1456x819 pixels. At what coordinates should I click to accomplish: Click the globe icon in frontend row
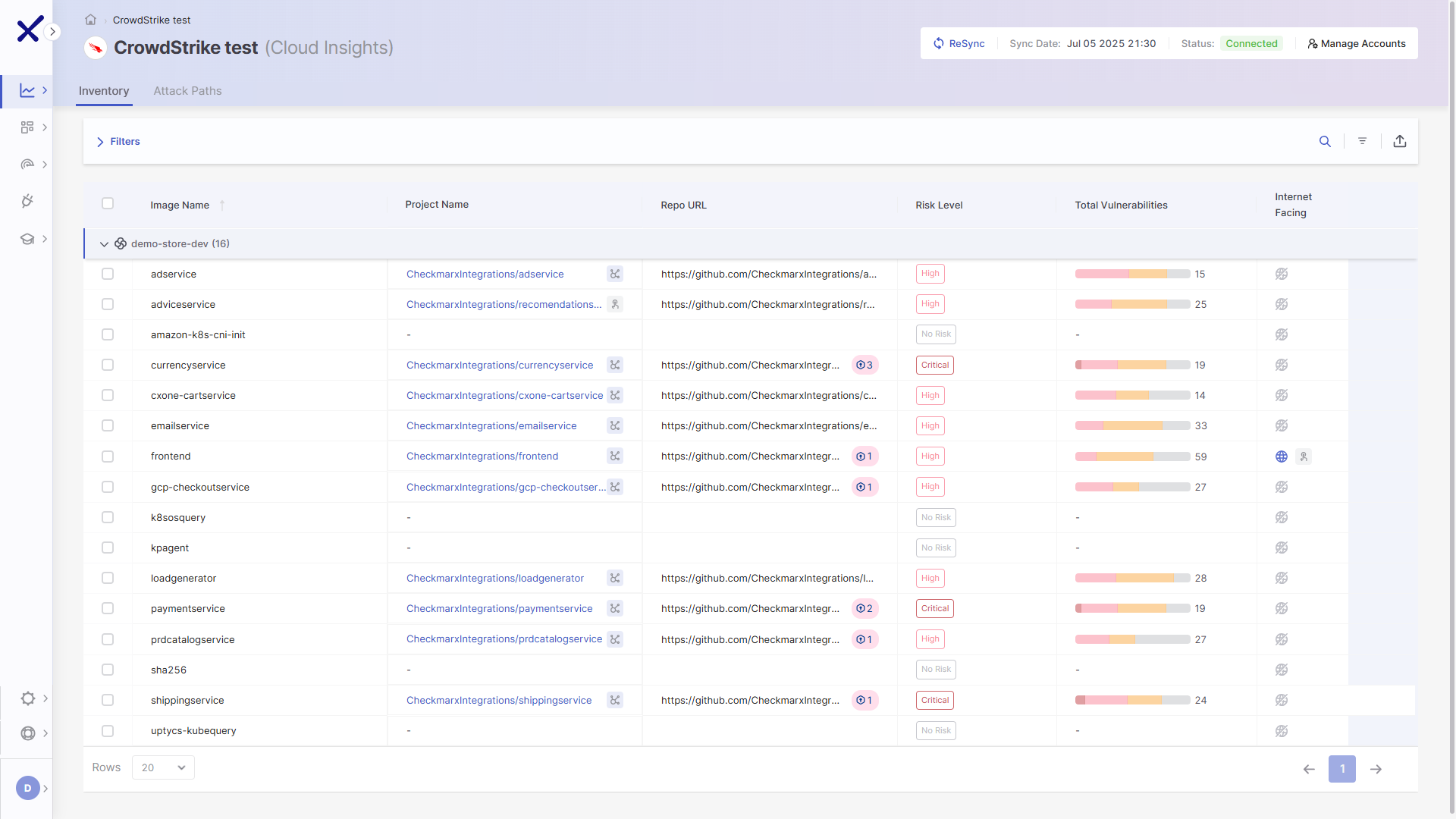click(x=1282, y=457)
